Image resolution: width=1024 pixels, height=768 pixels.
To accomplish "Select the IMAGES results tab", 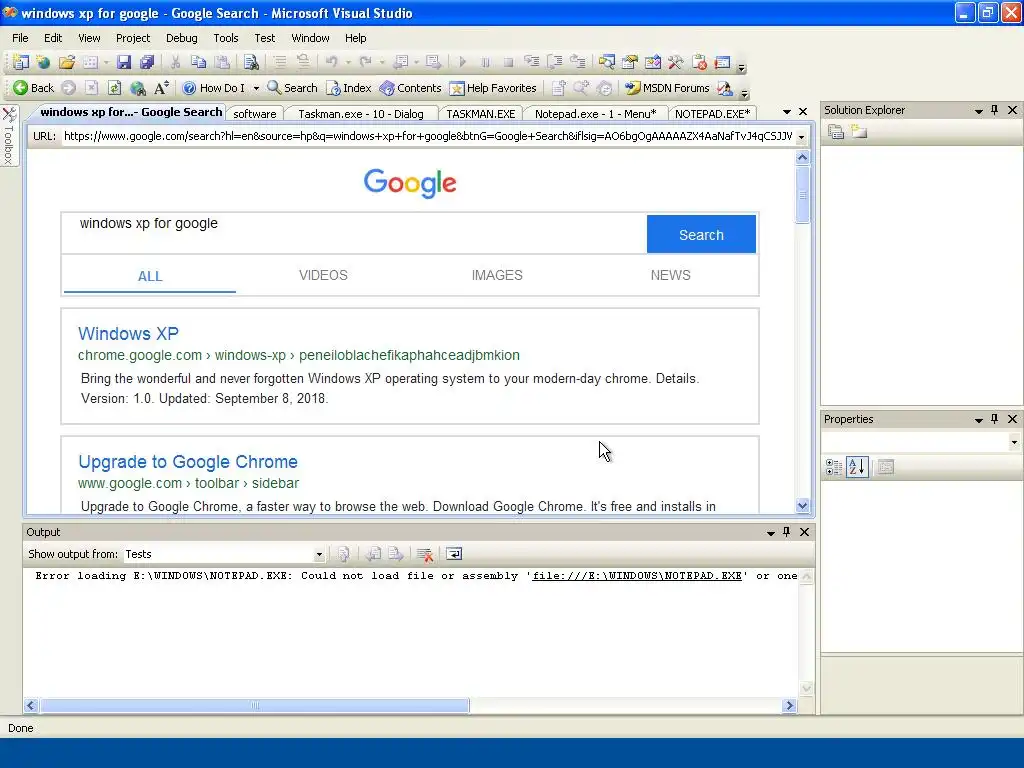I will (497, 276).
